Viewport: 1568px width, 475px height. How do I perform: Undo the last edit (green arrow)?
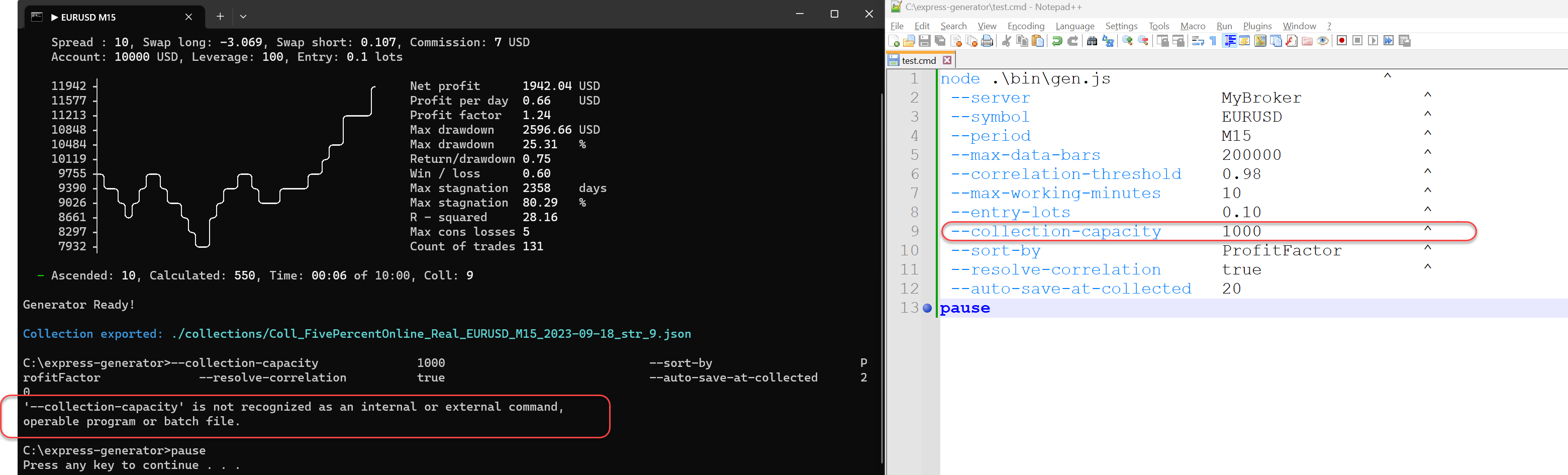click(1057, 41)
